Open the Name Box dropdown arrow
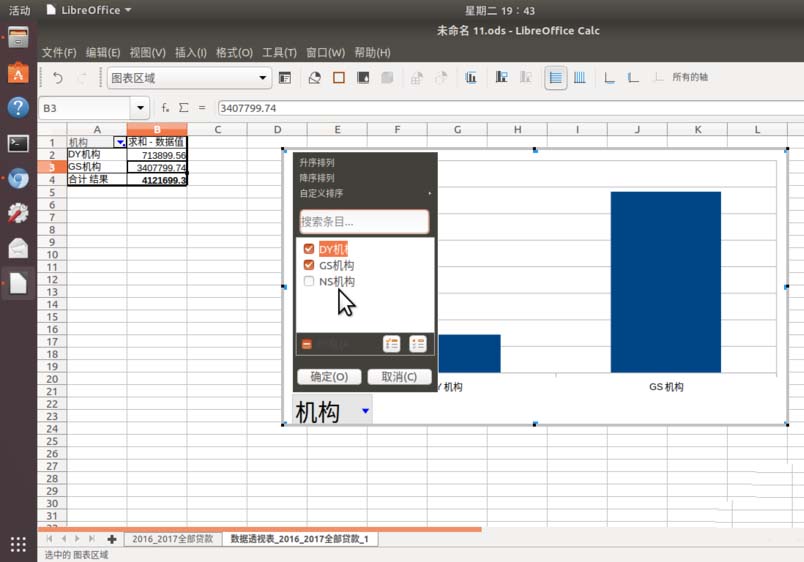Image resolution: width=804 pixels, height=562 pixels. pos(141,108)
